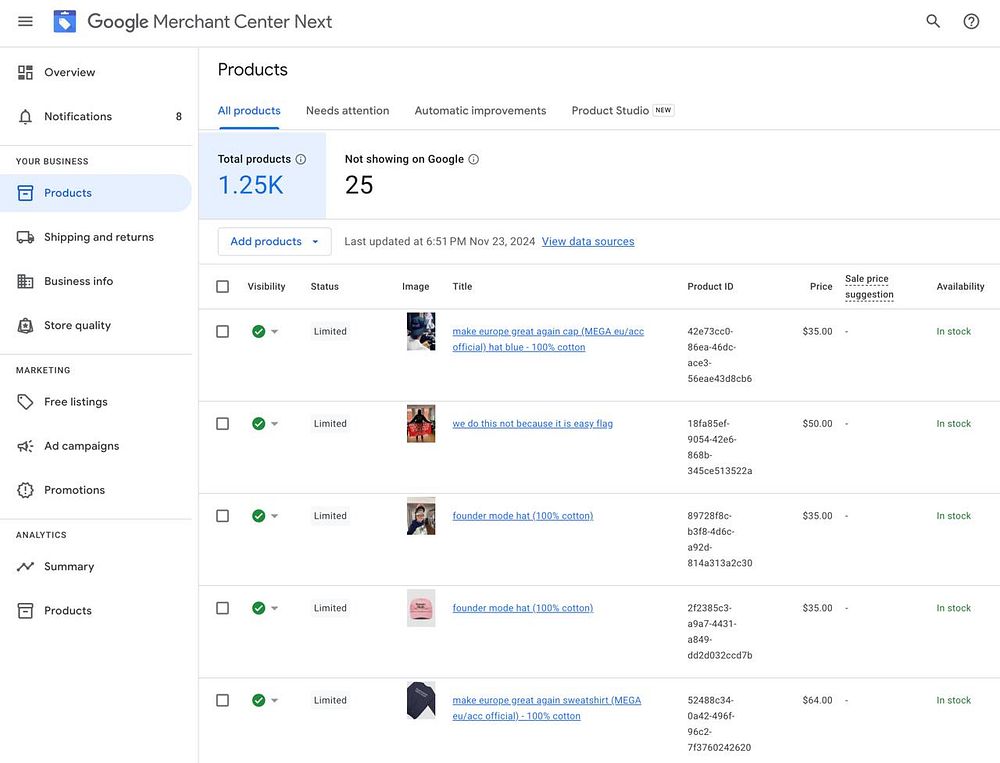The image size is (1000, 763).
Task: Click the pink founder mode hat thumbnail
Action: 421,608
